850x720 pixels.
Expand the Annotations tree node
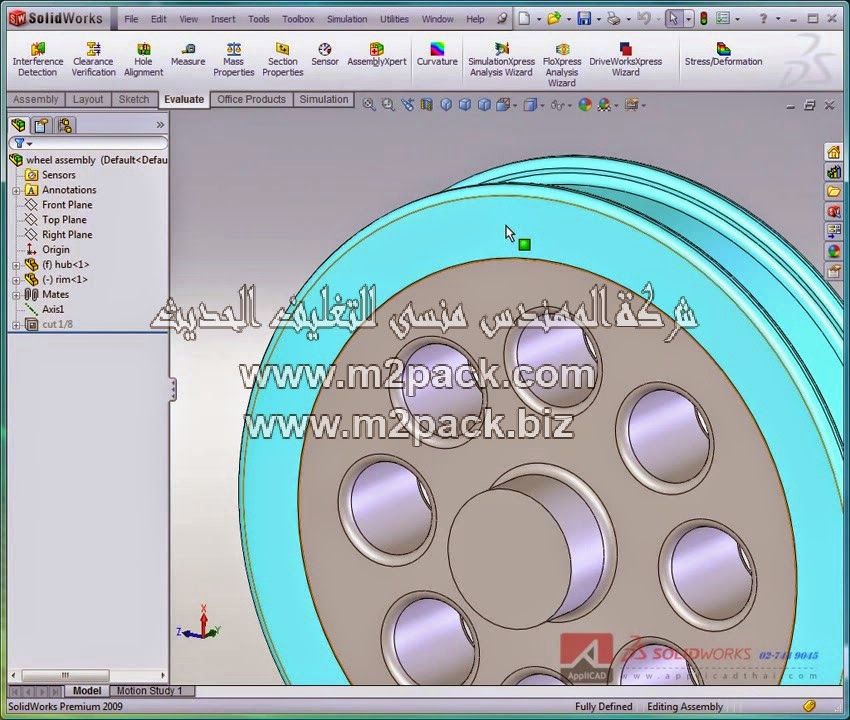[x=16, y=191]
